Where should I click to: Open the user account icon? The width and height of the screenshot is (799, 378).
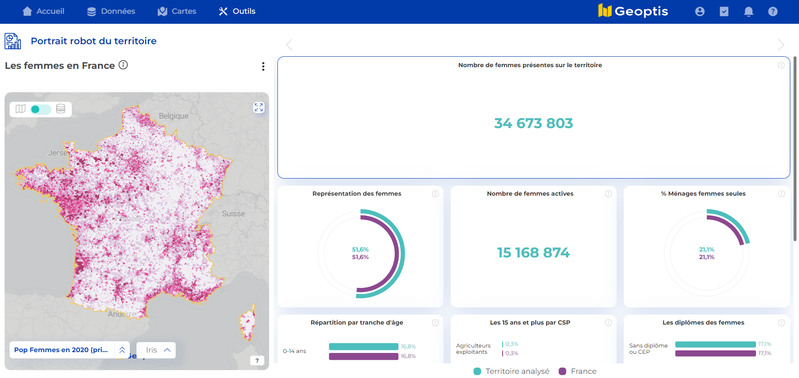click(700, 11)
